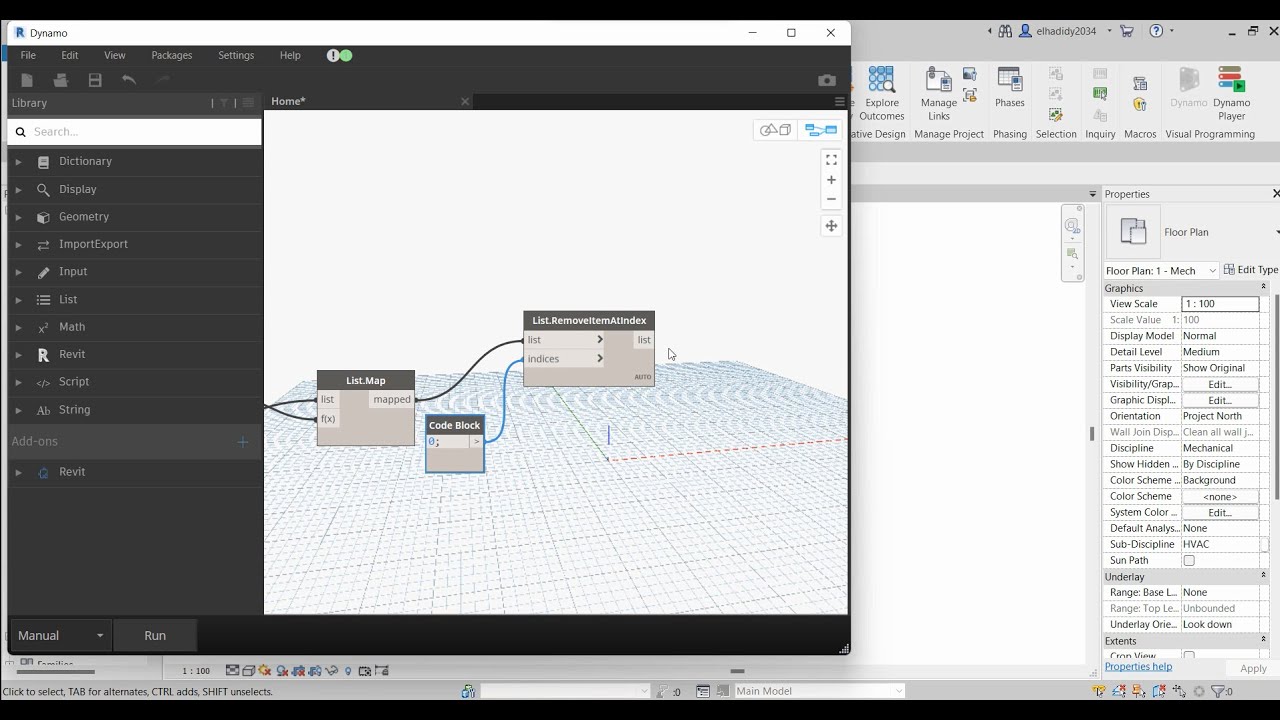The height and width of the screenshot is (720, 1280).
Task: Click the Zoom to Fit icon
Action: pos(831,160)
